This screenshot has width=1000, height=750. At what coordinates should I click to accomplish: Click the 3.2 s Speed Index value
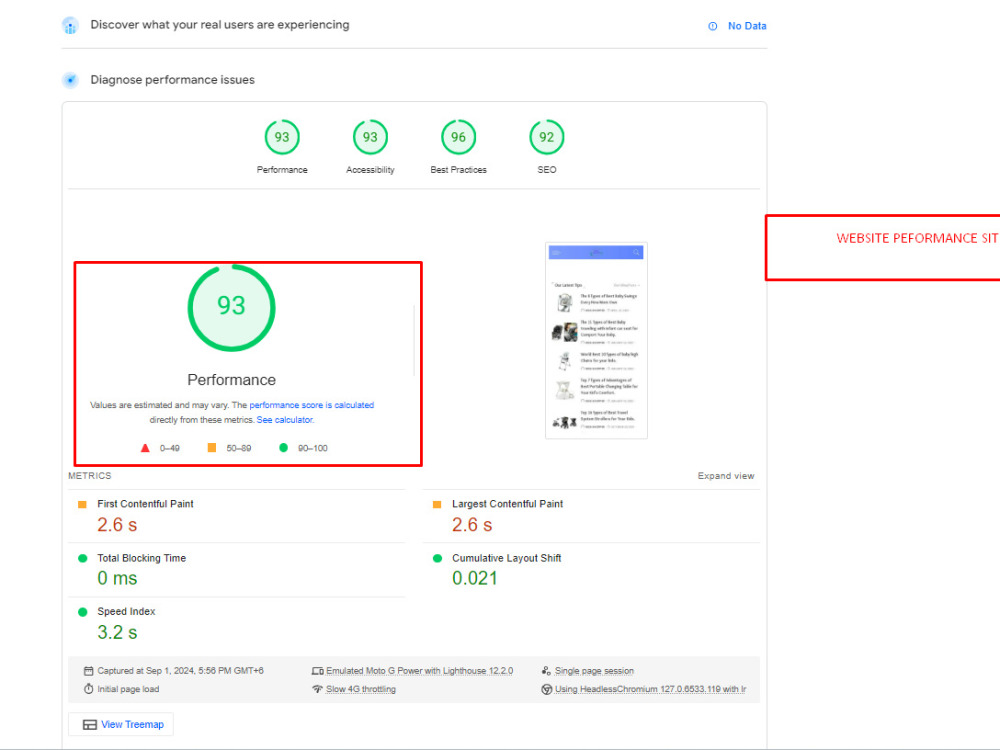coord(117,633)
